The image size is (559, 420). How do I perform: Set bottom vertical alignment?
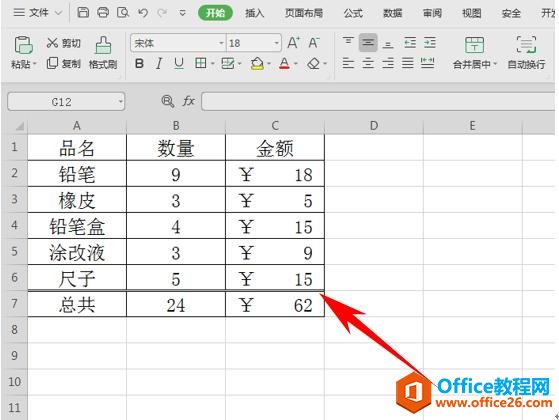coord(388,44)
